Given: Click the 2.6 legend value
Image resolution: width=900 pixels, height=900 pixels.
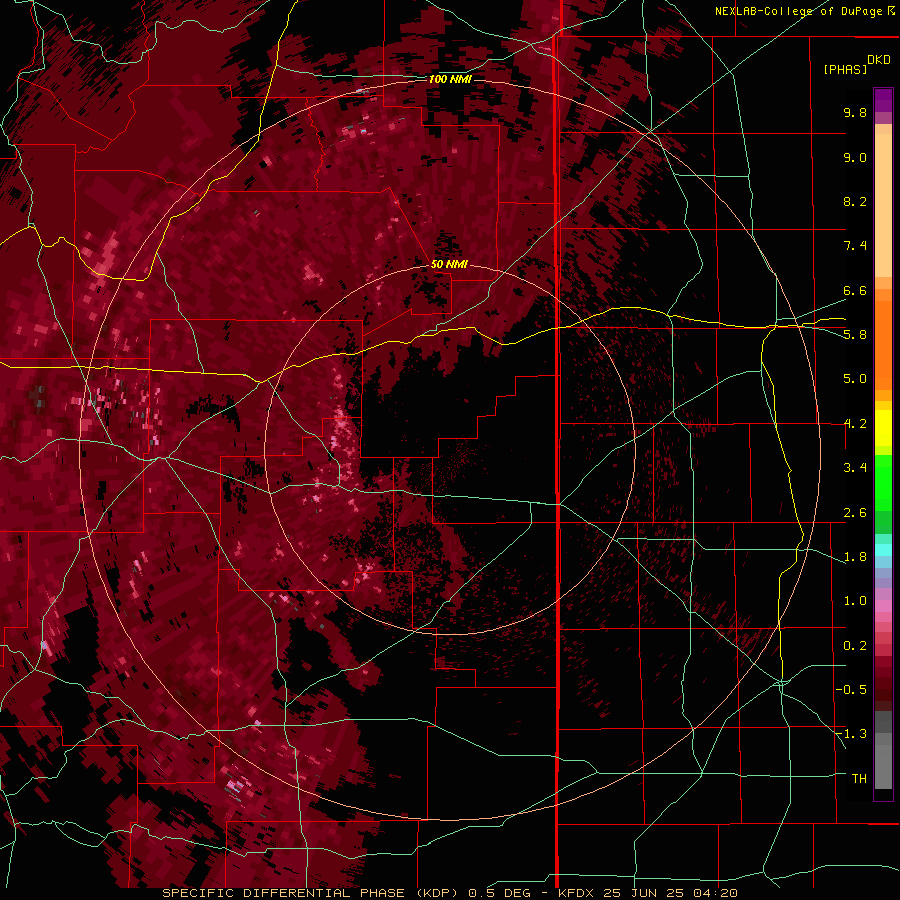Looking at the screenshot, I should point(855,513).
